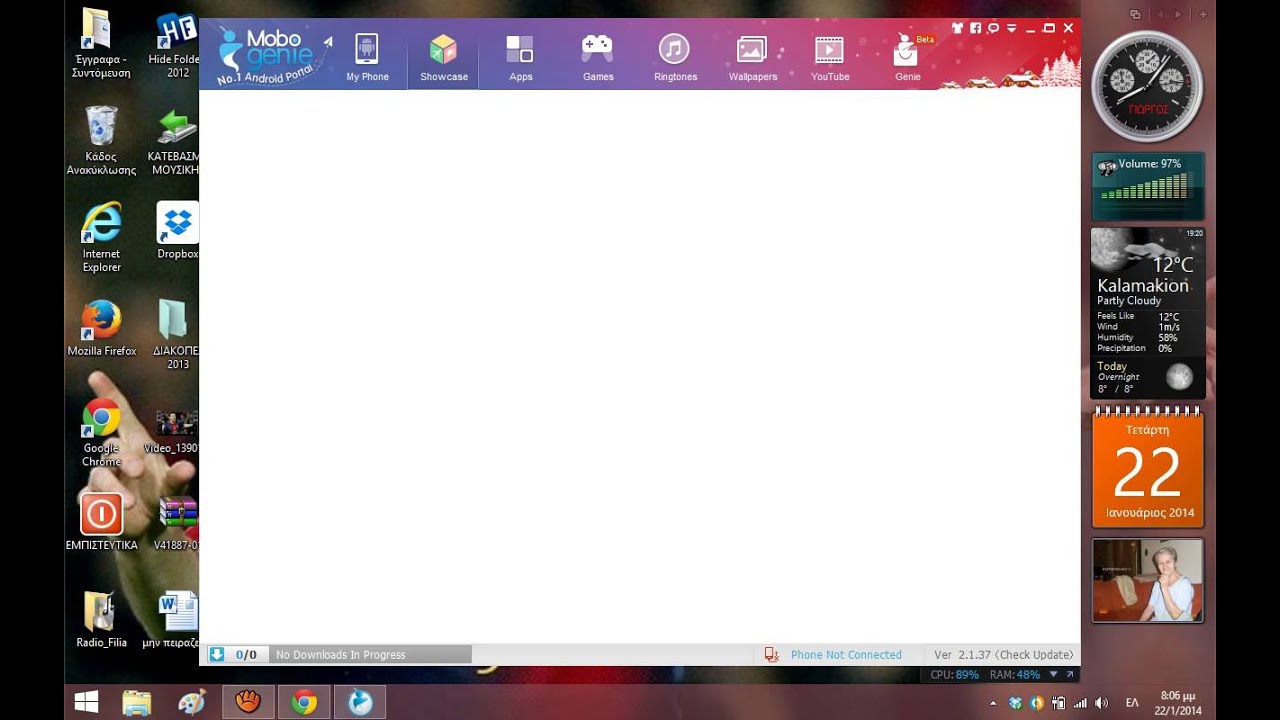
Task: Select the ΕΜΠΙΣΤΕΥΤΙΚΑ power icon
Action: (101, 522)
